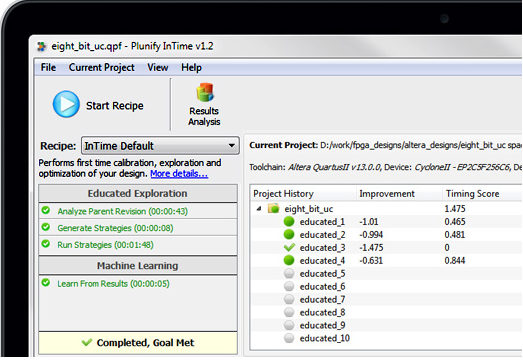Select the educated_5 row
The height and width of the screenshot is (363, 523).
pyautogui.click(x=386, y=273)
